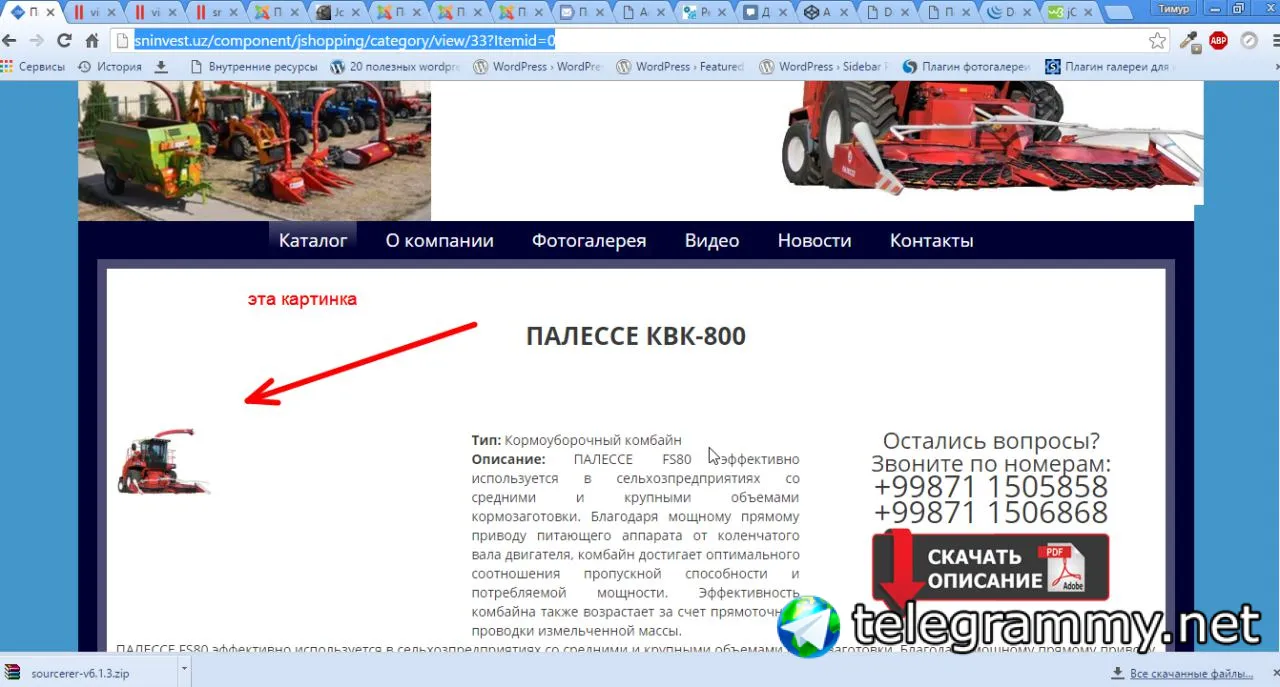Switch to the 'sr' browser tab
1280x687 pixels.
click(218, 13)
